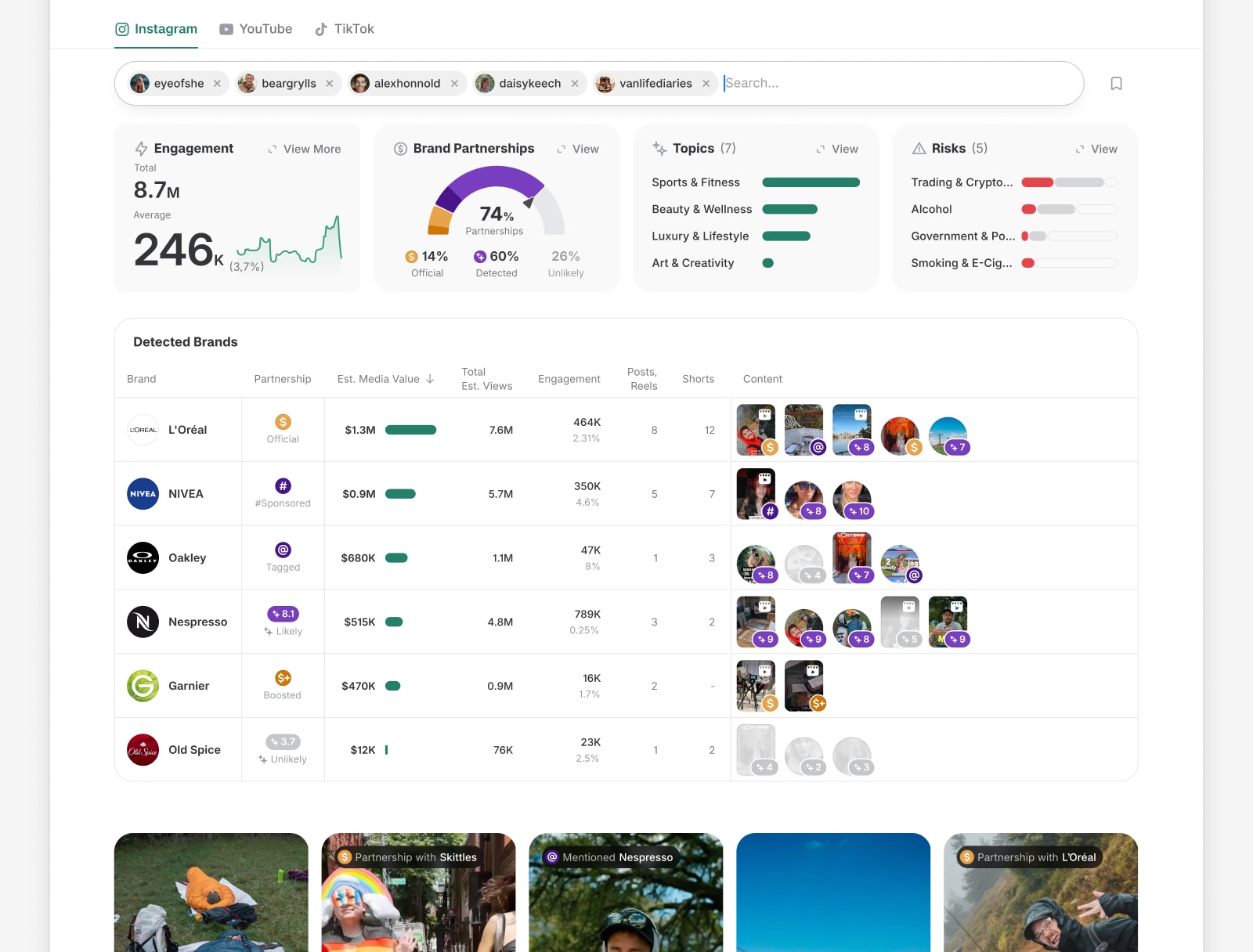Open first L'Oréal content thumbnail
Viewport: 1253px width, 952px height.
[756, 430]
